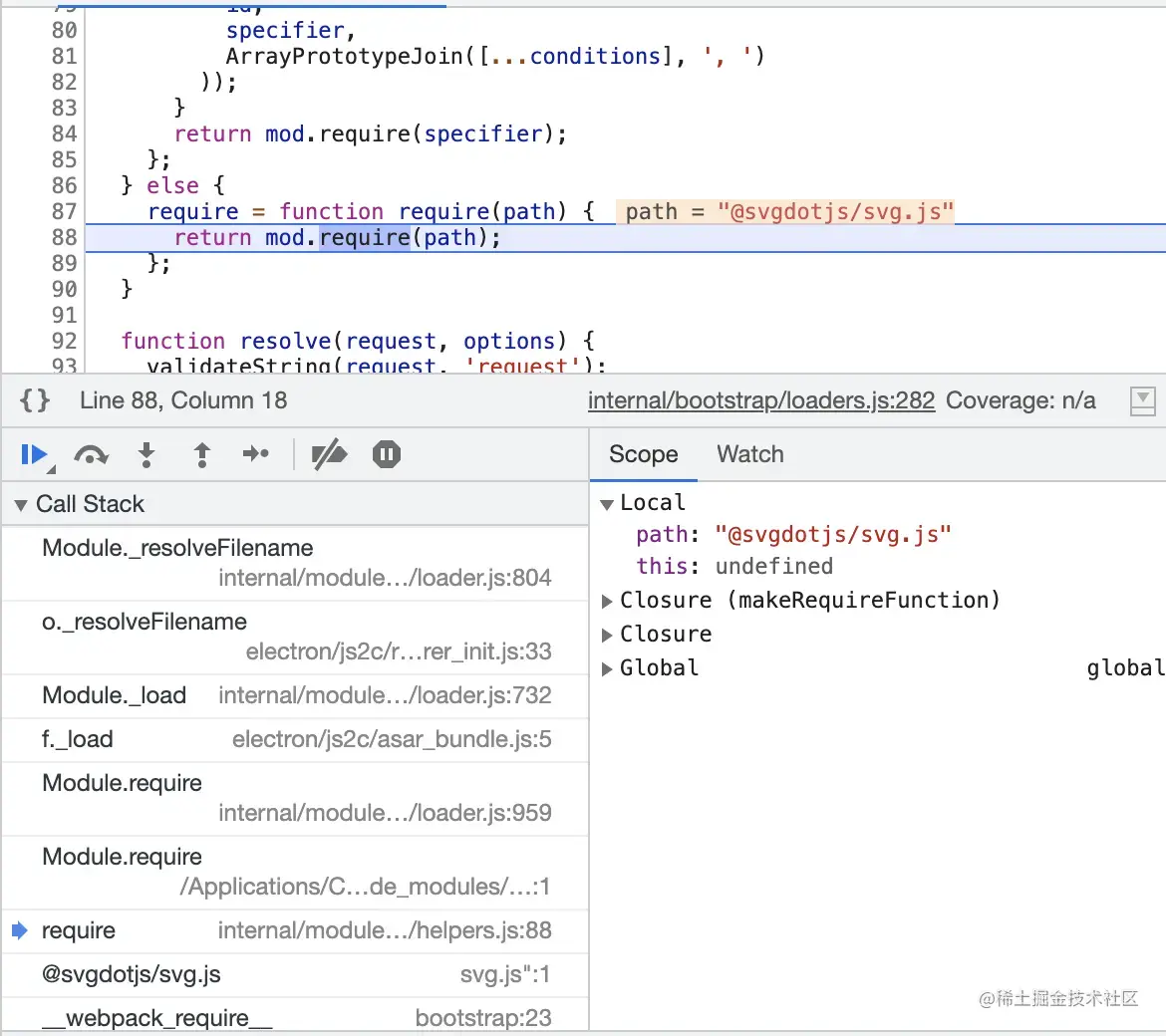This screenshot has width=1166, height=1036.
Task: Click 'ArrayPrototypeJoin' on line 81
Action: click(x=344, y=57)
